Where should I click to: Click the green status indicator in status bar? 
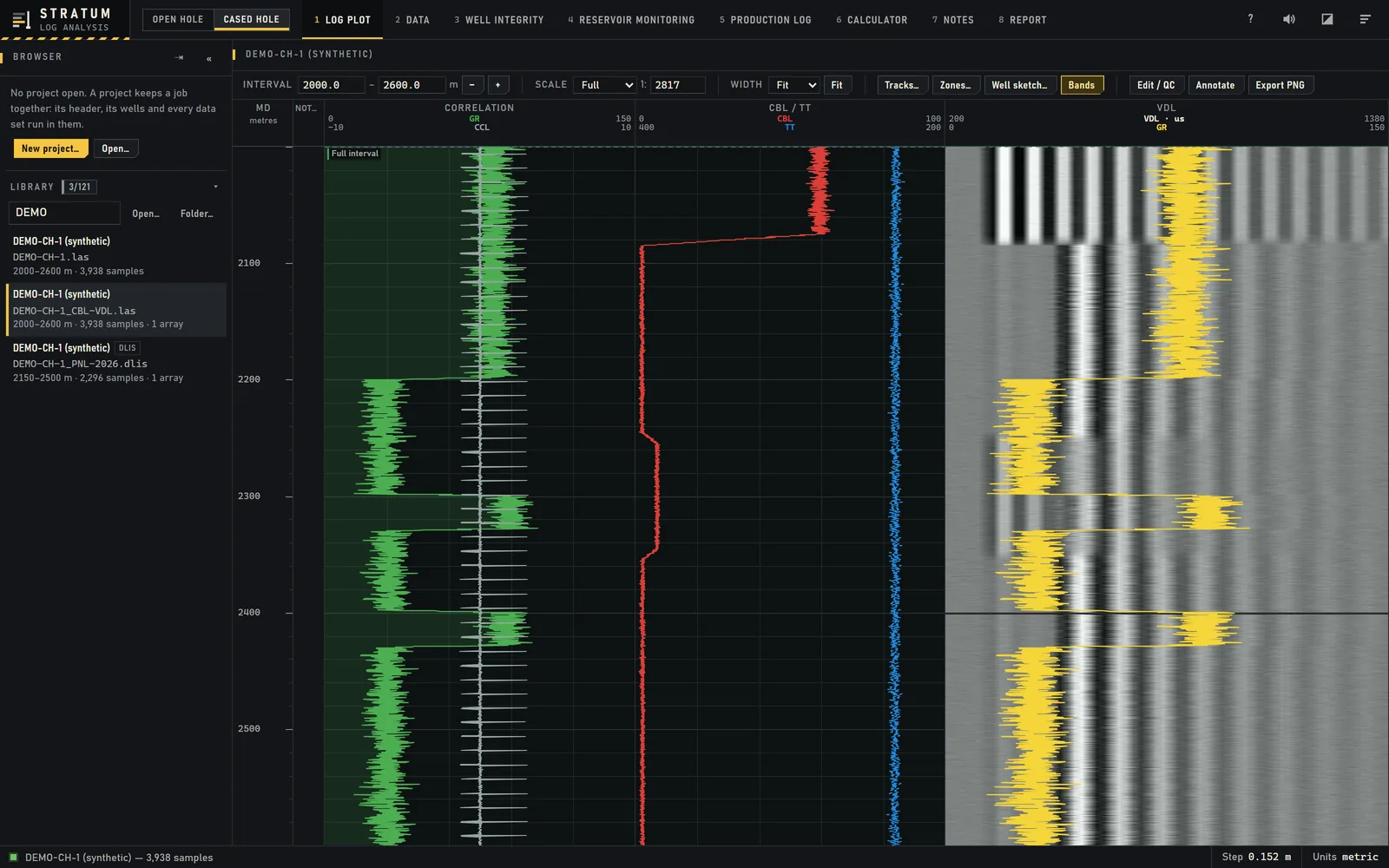tap(13, 858)
